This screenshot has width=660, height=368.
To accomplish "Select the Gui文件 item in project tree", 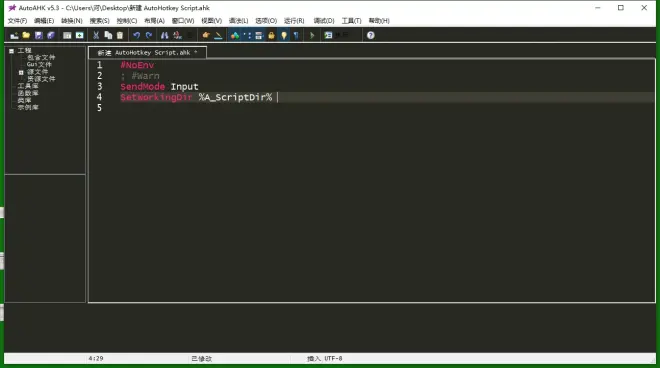I will [39, 64].
